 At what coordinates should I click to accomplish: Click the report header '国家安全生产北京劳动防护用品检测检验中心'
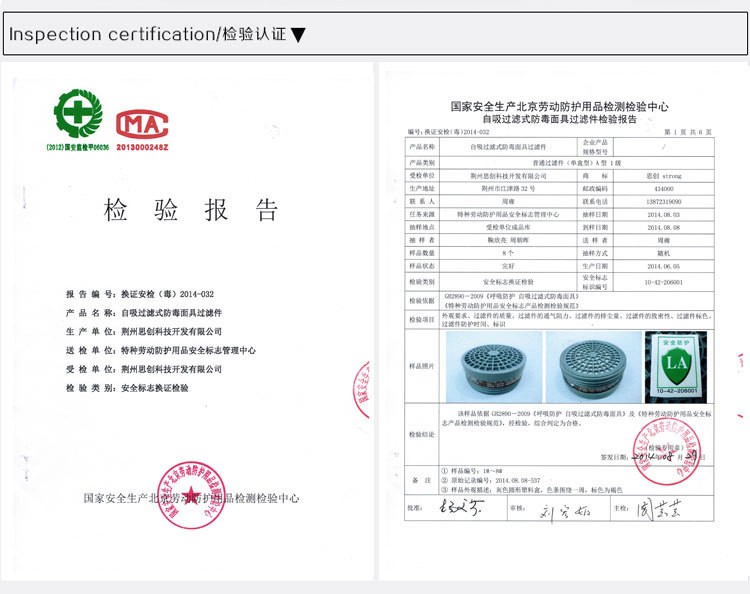point(559,106)
